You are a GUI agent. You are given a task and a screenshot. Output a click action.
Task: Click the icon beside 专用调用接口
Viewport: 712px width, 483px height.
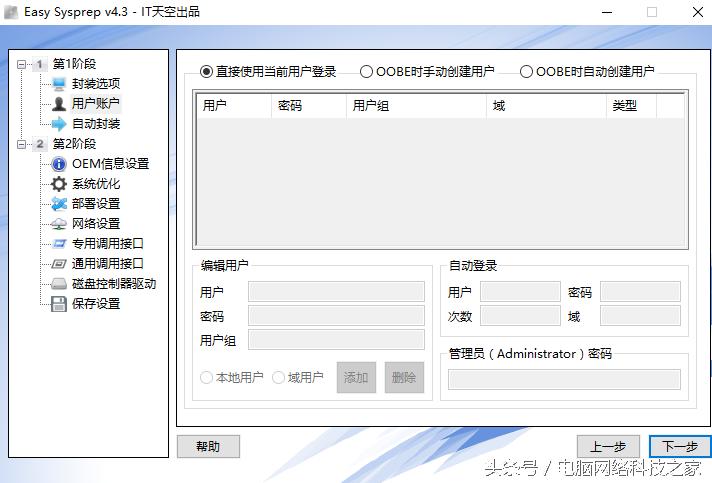click(59, 244)
